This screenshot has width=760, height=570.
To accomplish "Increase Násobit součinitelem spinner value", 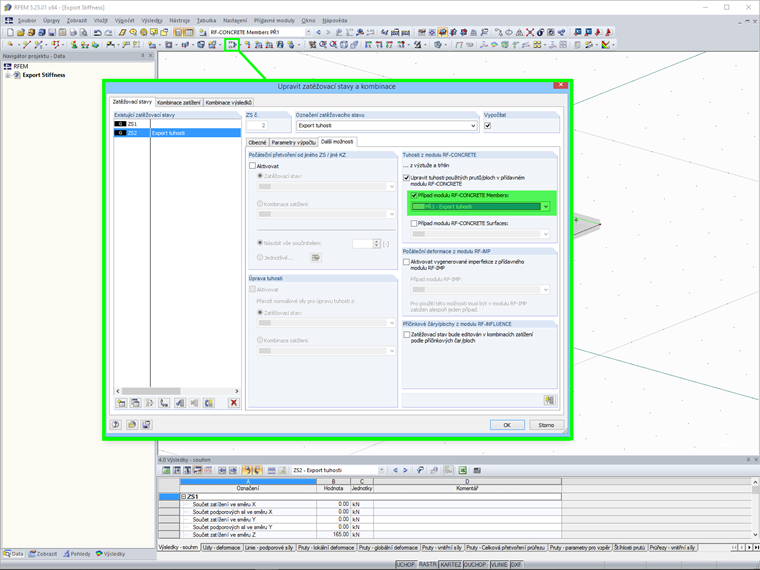I will point(377,241).
